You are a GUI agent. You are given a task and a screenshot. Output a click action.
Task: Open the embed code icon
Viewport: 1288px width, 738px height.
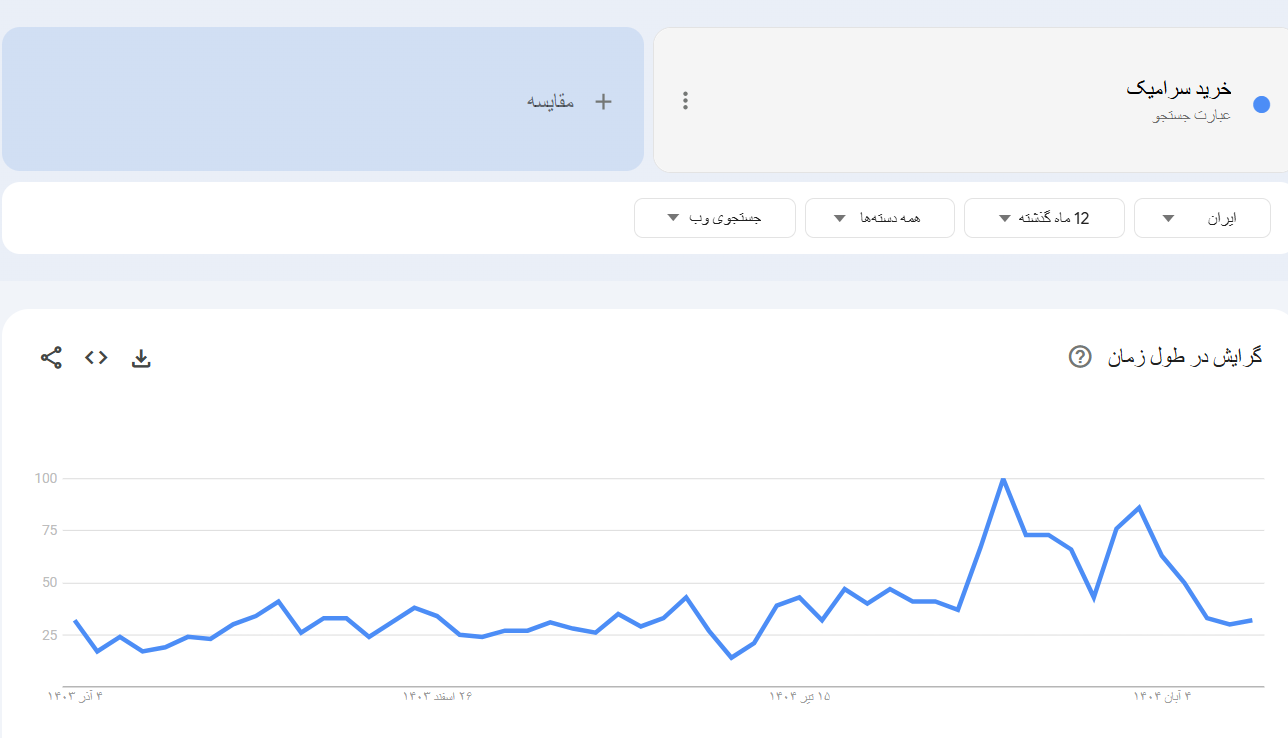[96, 358]
